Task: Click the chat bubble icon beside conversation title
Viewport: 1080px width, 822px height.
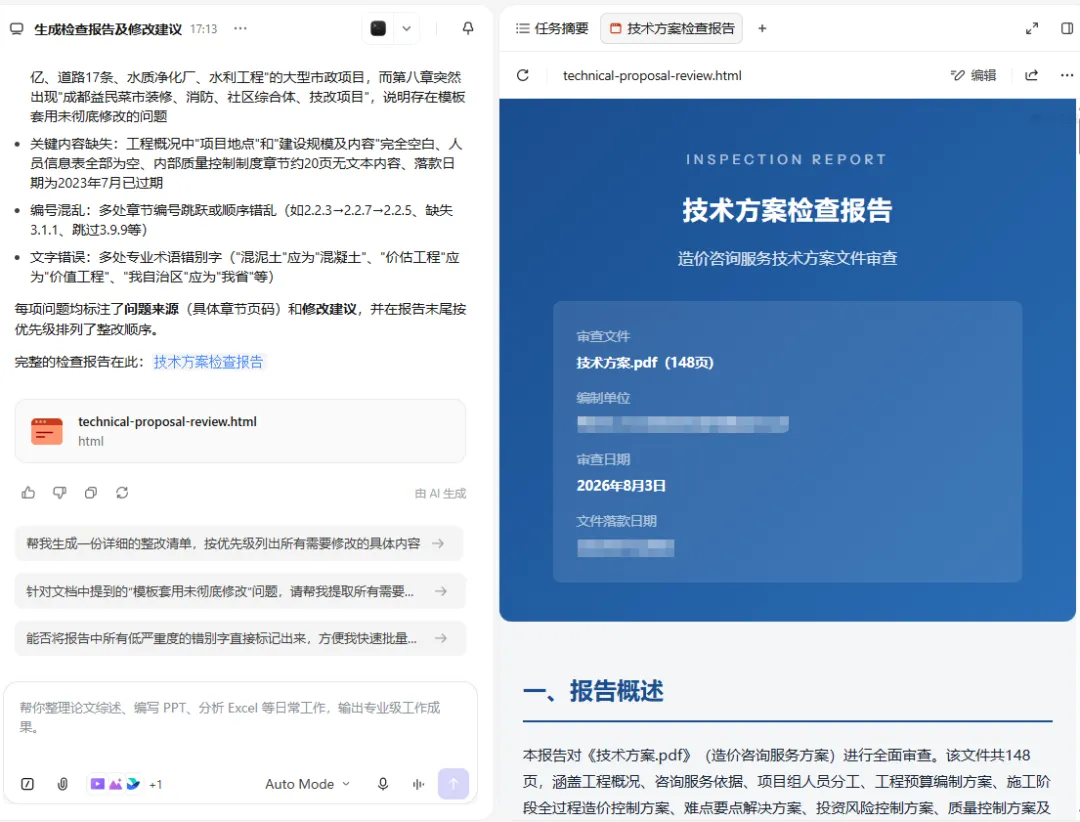Action: 17,29
